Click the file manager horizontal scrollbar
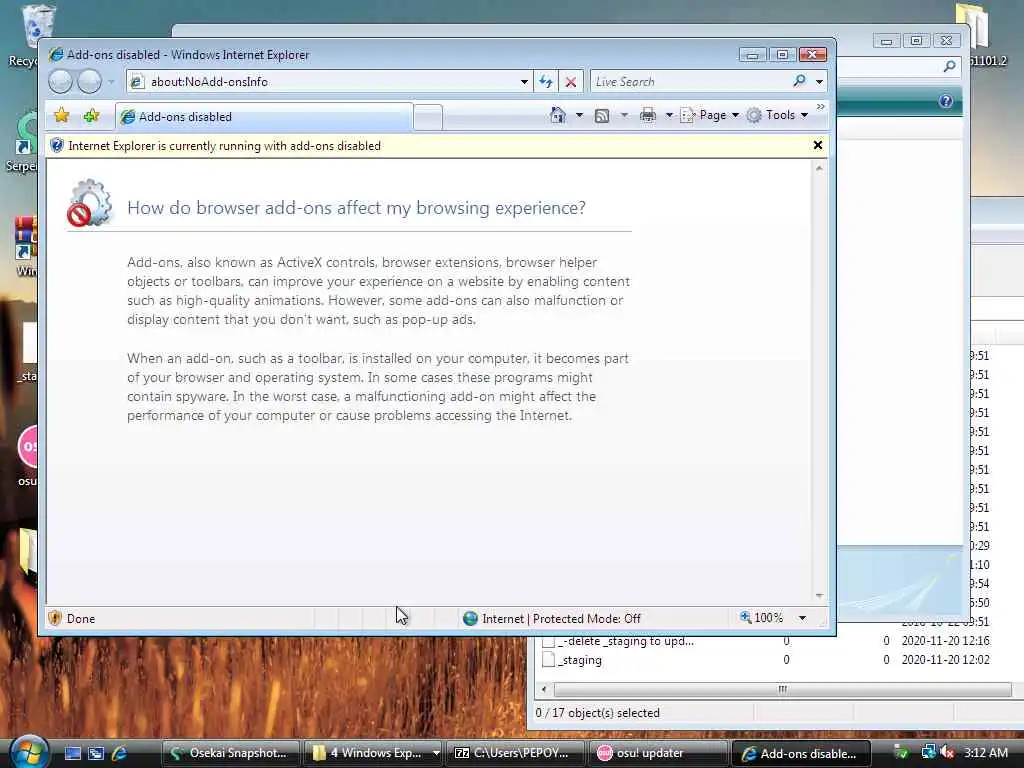The image size is (1024, 768). pos(782,689)
